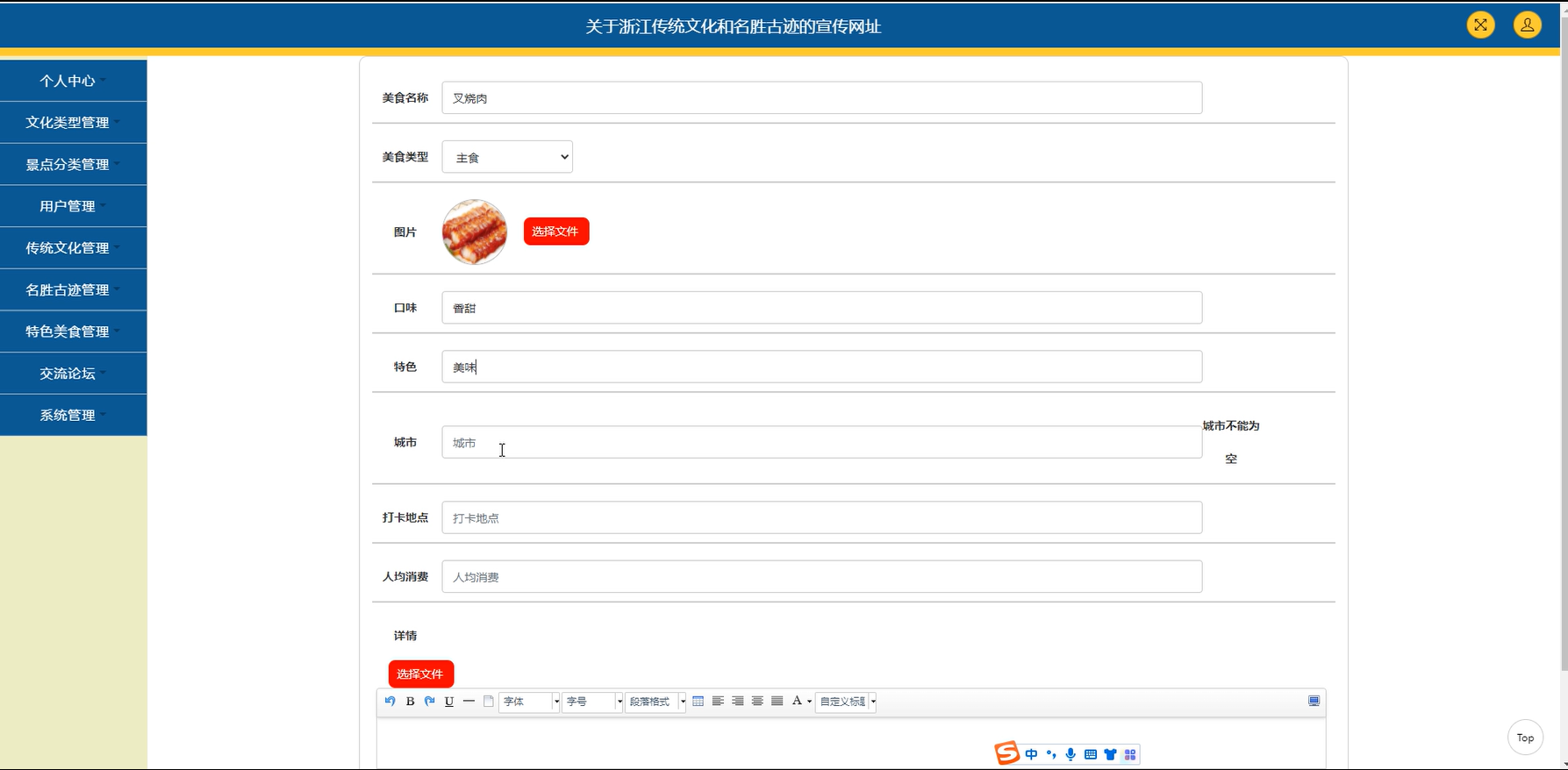Align text left in the editor

tap(718, 701)
